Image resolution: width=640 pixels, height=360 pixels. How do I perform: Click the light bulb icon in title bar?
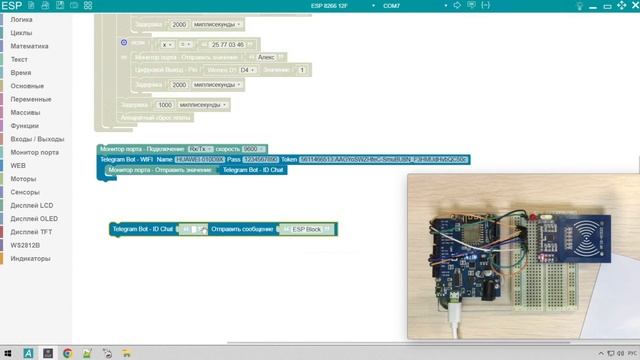[x=579, y=6]
